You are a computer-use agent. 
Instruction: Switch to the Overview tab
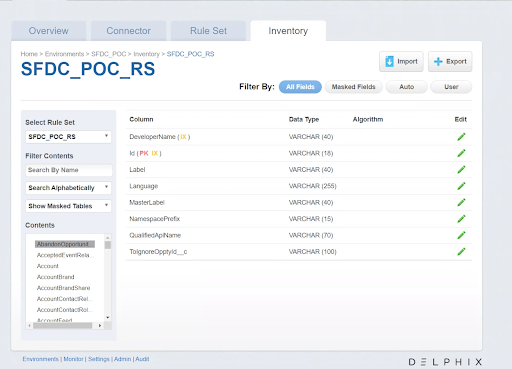click(x=49, y=31)
